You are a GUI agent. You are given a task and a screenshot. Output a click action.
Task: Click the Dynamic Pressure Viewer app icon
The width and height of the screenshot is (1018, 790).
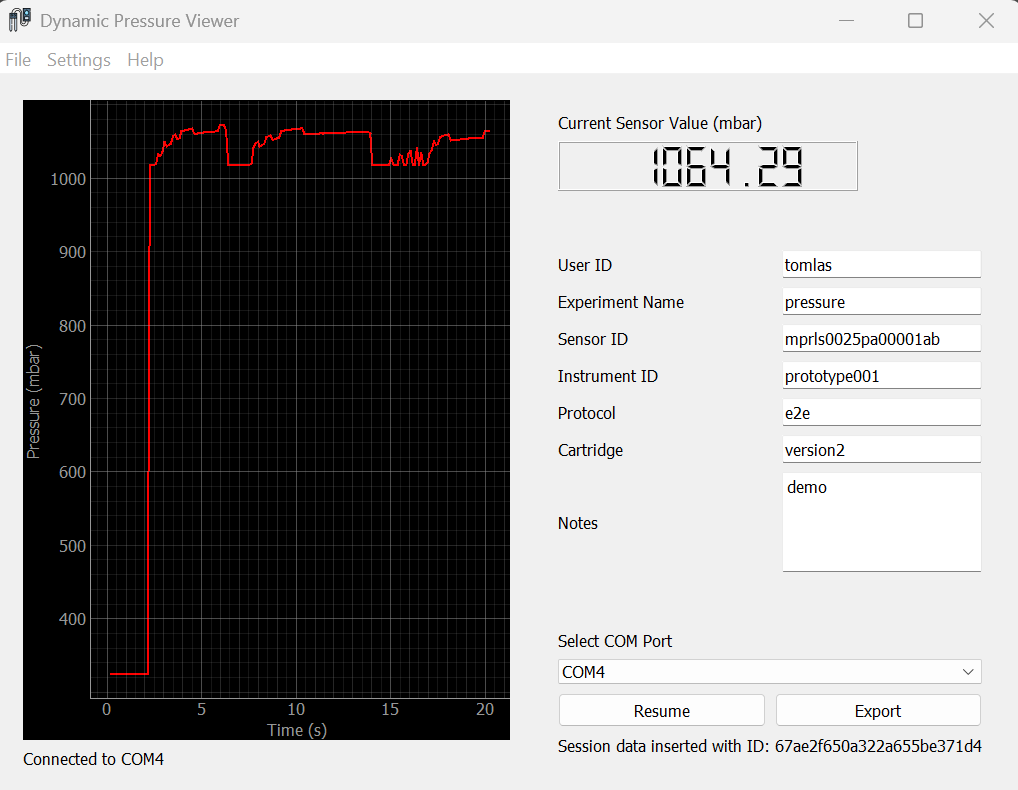click(x=18, y=19)
